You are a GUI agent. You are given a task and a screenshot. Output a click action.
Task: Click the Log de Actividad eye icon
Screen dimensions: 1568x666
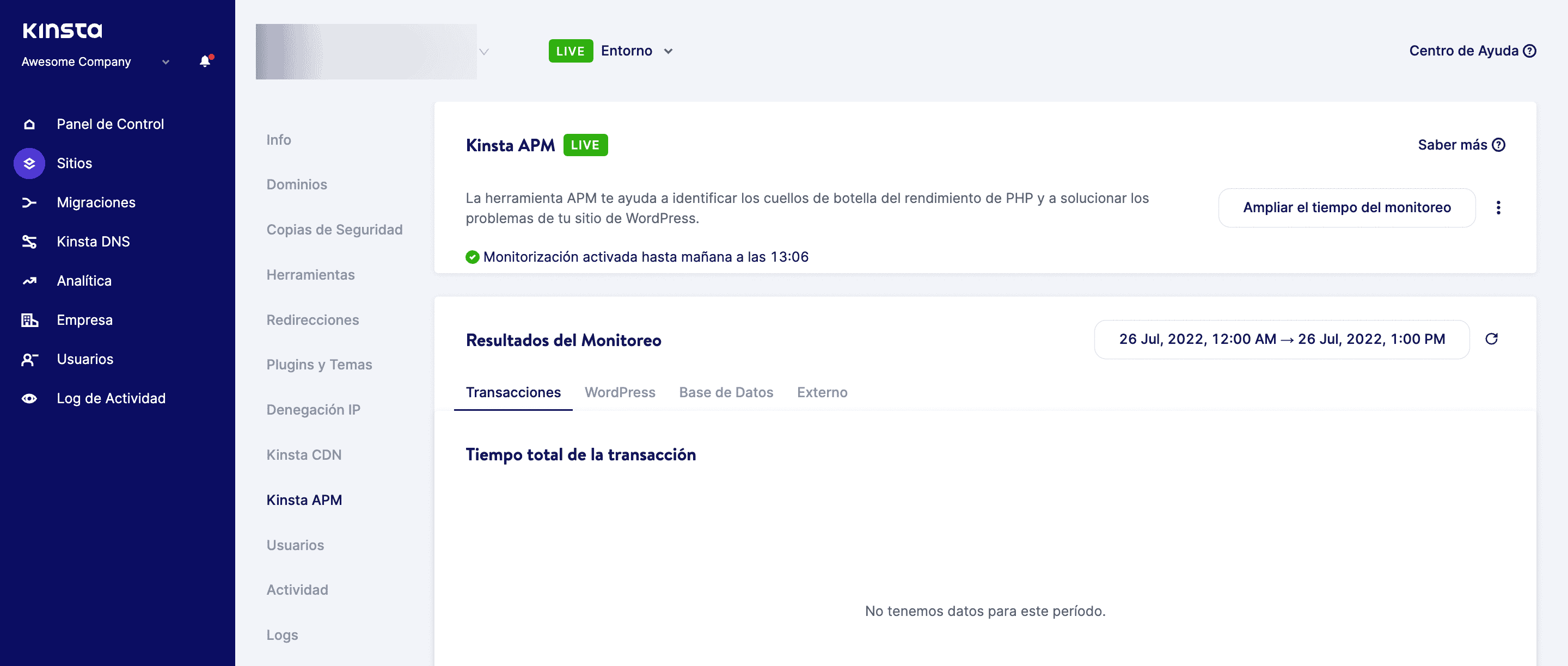pos(29,398)
